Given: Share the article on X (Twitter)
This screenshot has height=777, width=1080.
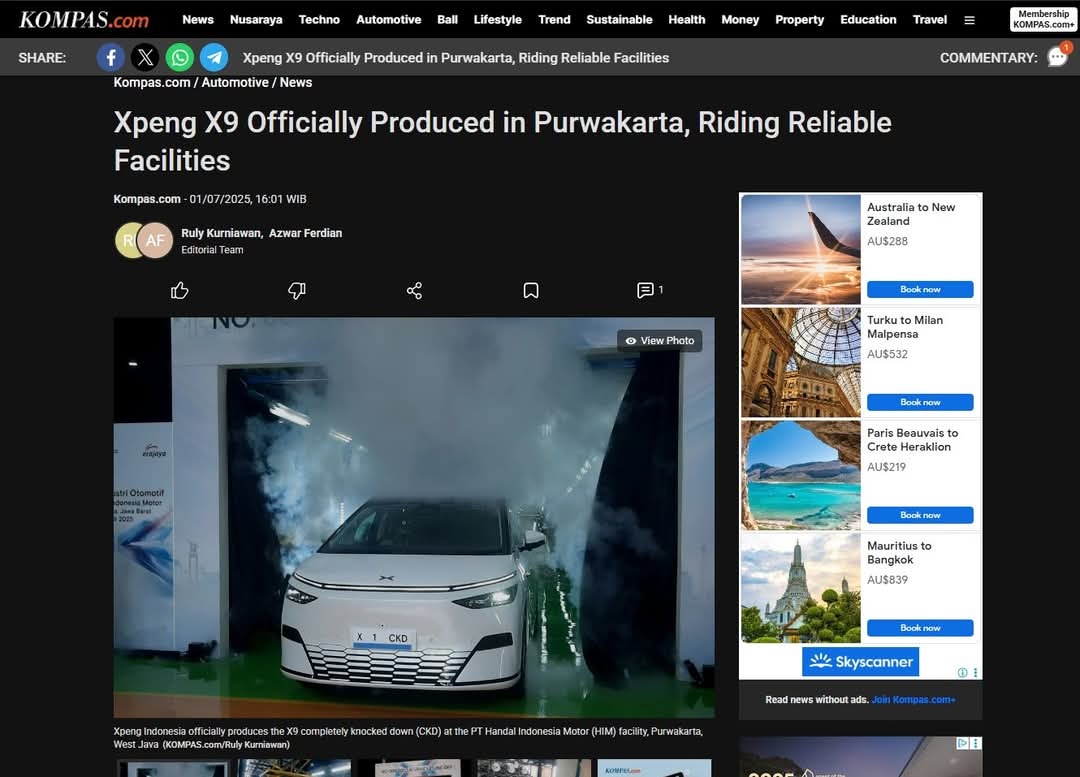Looking at the screenshot, I should (145, 58).
